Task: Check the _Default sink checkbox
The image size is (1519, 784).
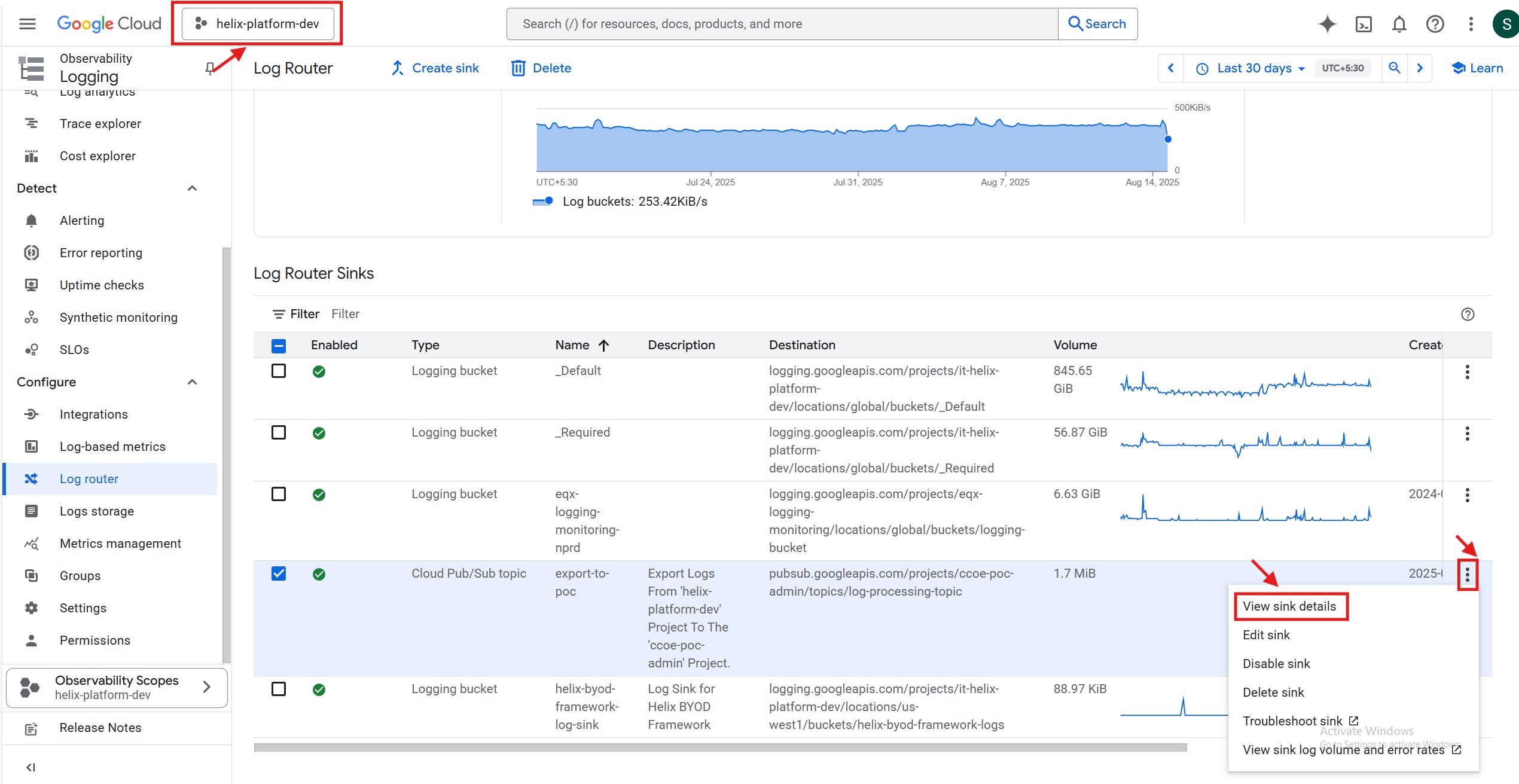Action: point(279,371)
